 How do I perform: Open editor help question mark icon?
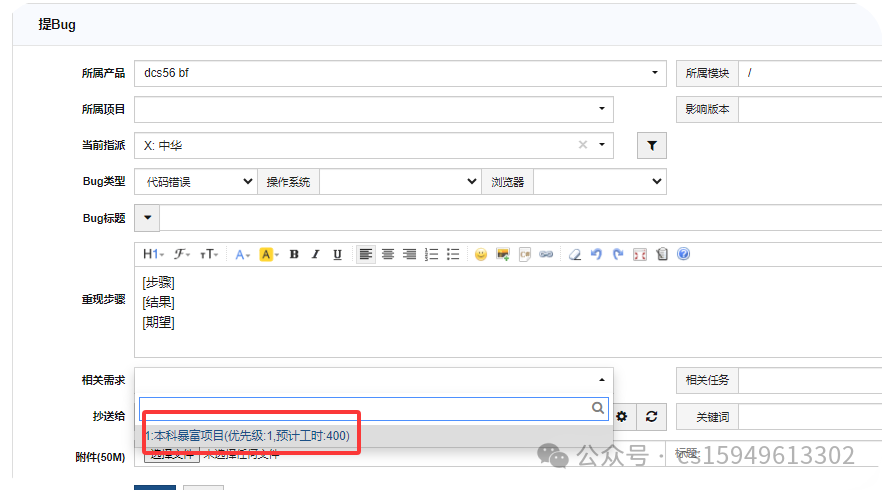(x=683, y=254)
